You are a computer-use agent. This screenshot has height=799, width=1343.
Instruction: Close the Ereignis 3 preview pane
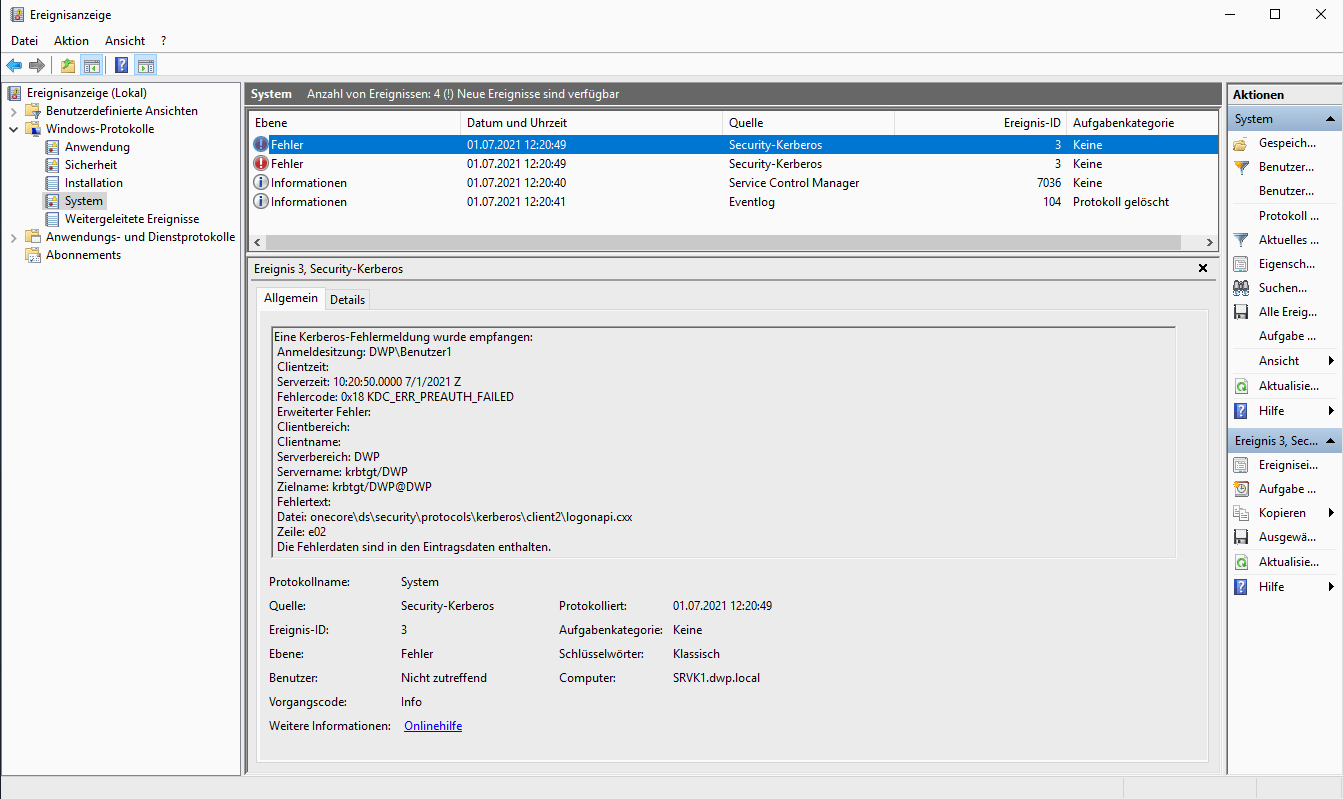click(x=1202, y=269)
